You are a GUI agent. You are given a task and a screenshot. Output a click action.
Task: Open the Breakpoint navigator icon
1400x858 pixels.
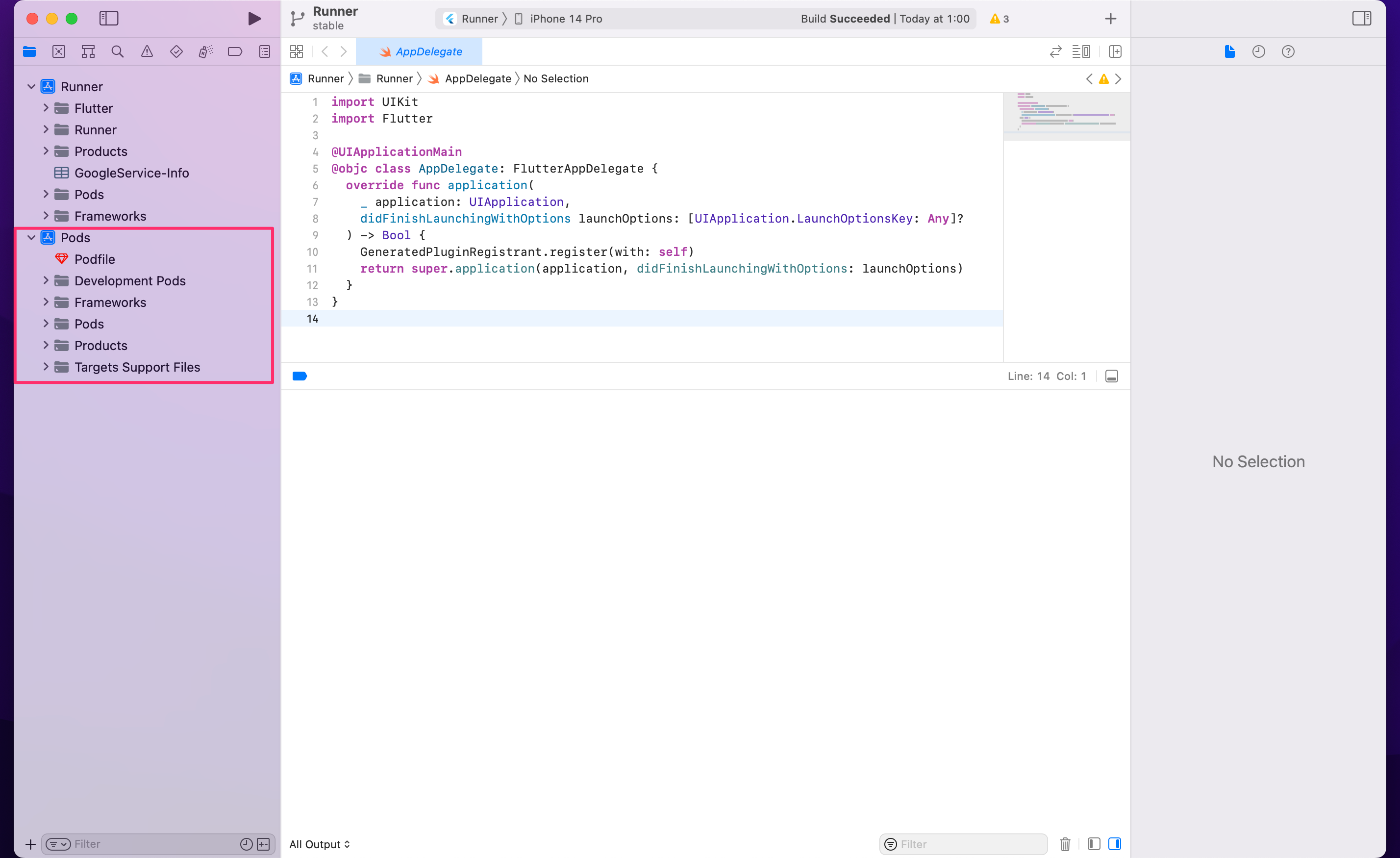point(235,51)
